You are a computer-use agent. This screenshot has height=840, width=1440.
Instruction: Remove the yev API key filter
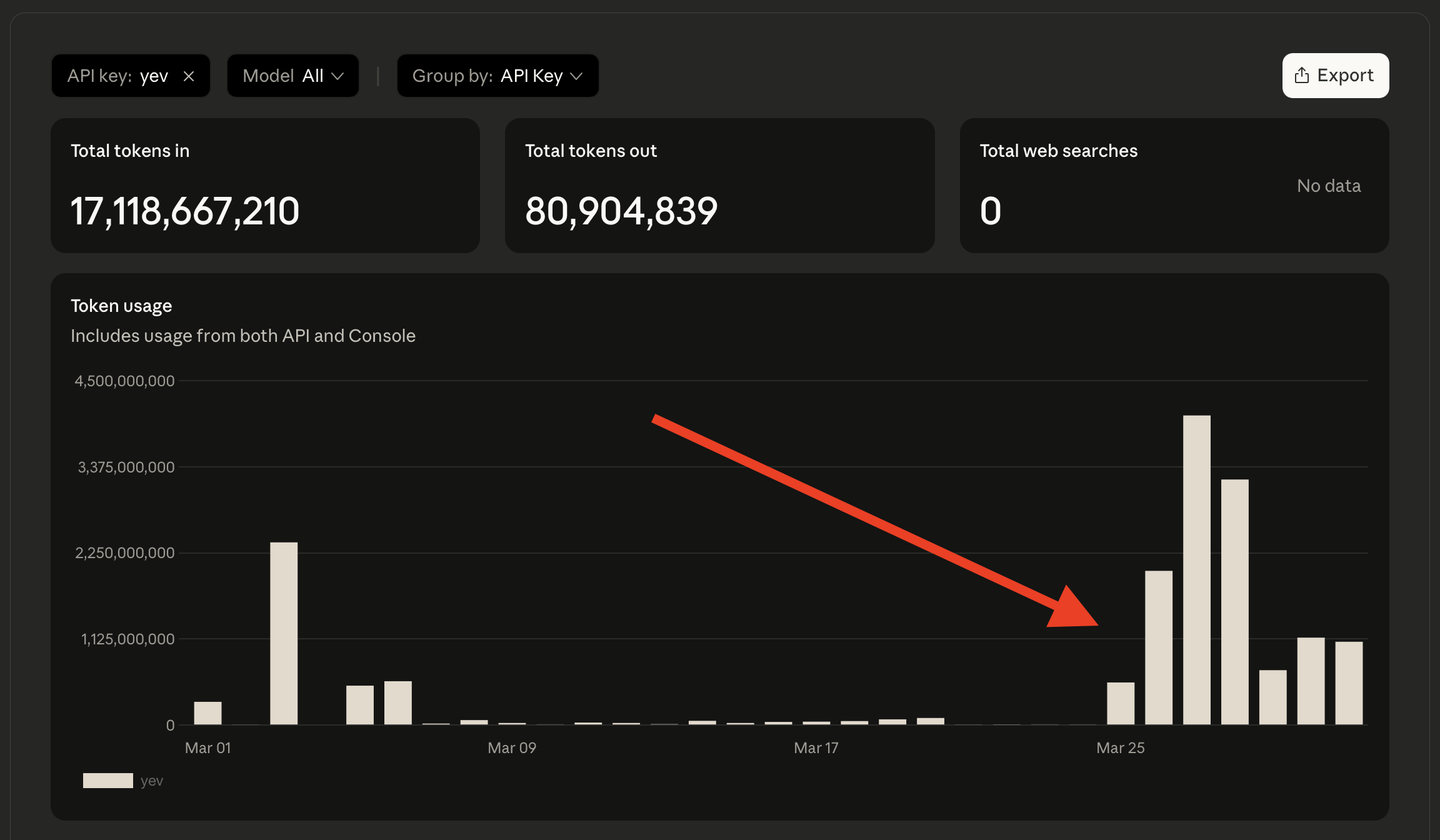189,76
